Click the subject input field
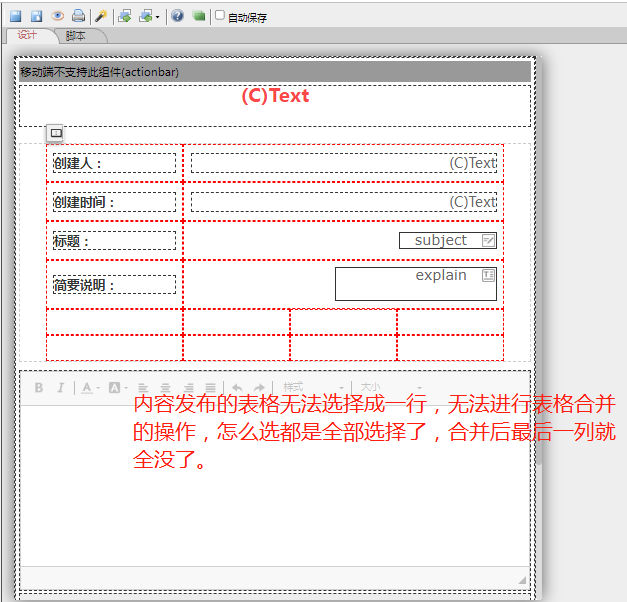This screenshot has height=602, width=627. 448,240
